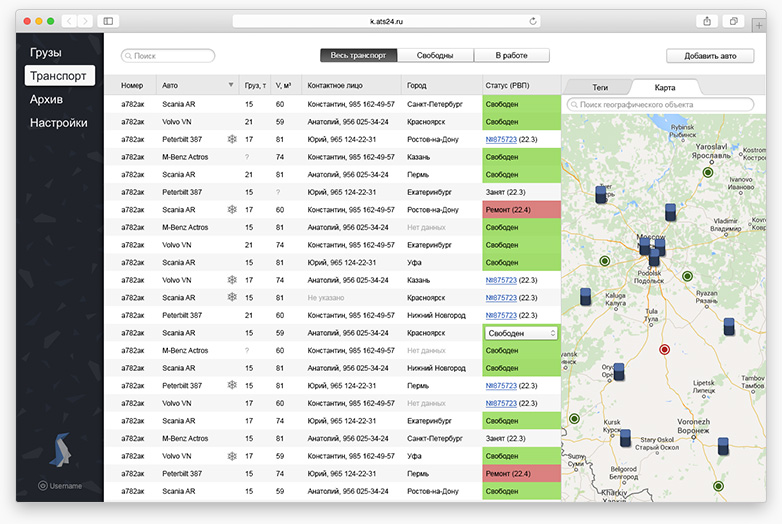This screenshot has height=524, width=782.
Task: Click the Добавить авто button
Action: 710,56
